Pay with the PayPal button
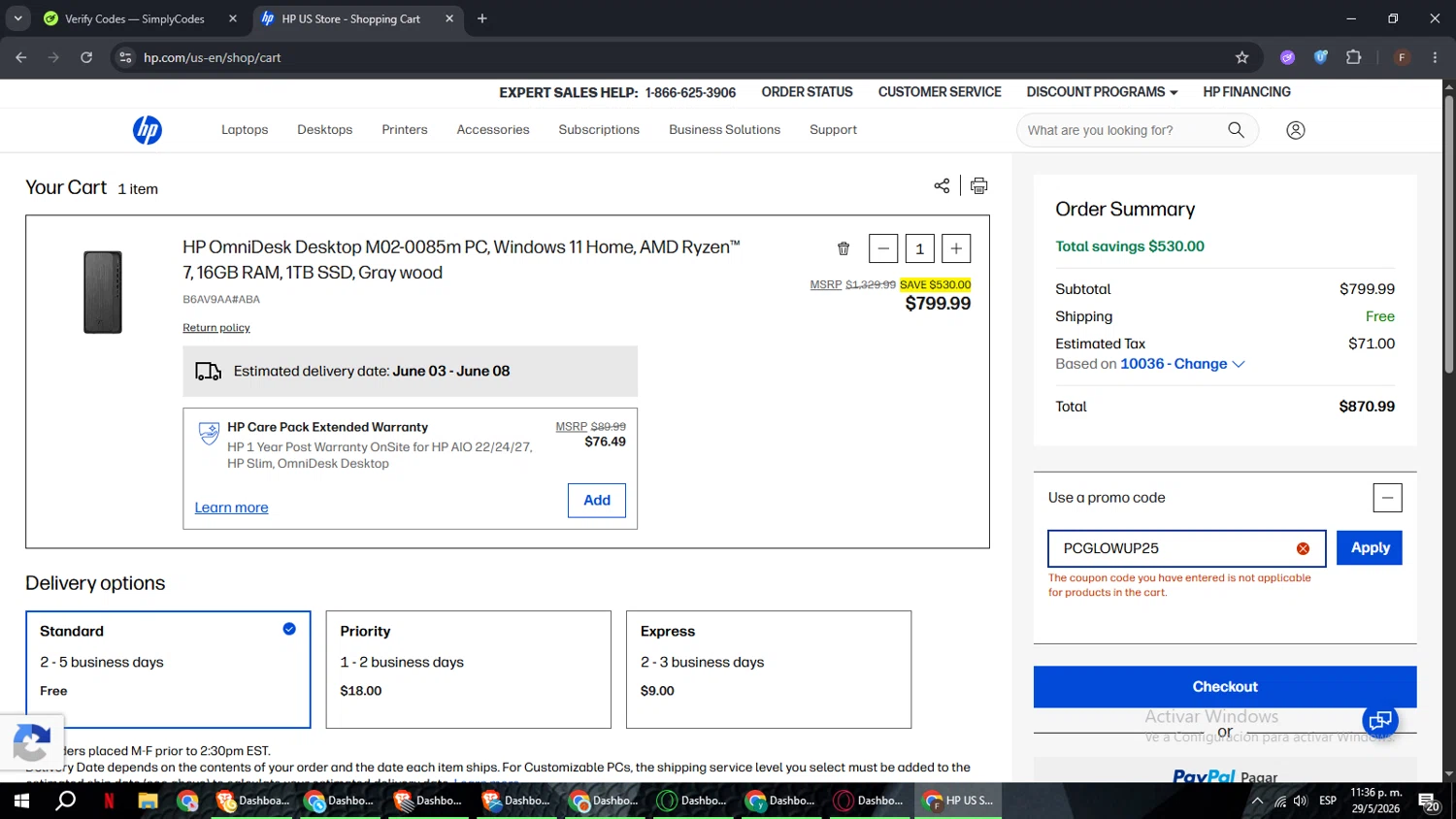The height and width of the screenshot is (819, 1456). pos(1225,776)
